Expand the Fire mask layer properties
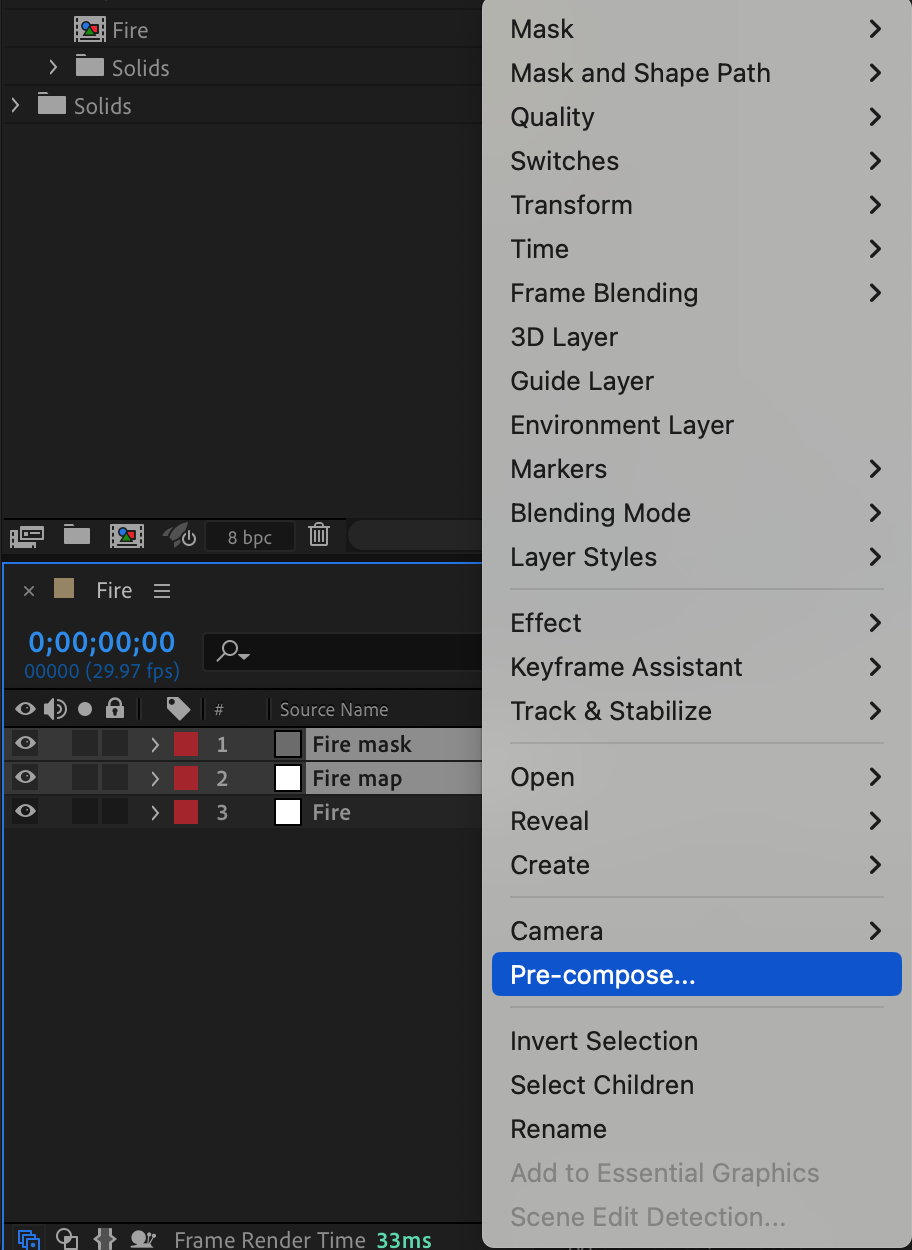Screen dimensions: 912x1250 [155, 744]
